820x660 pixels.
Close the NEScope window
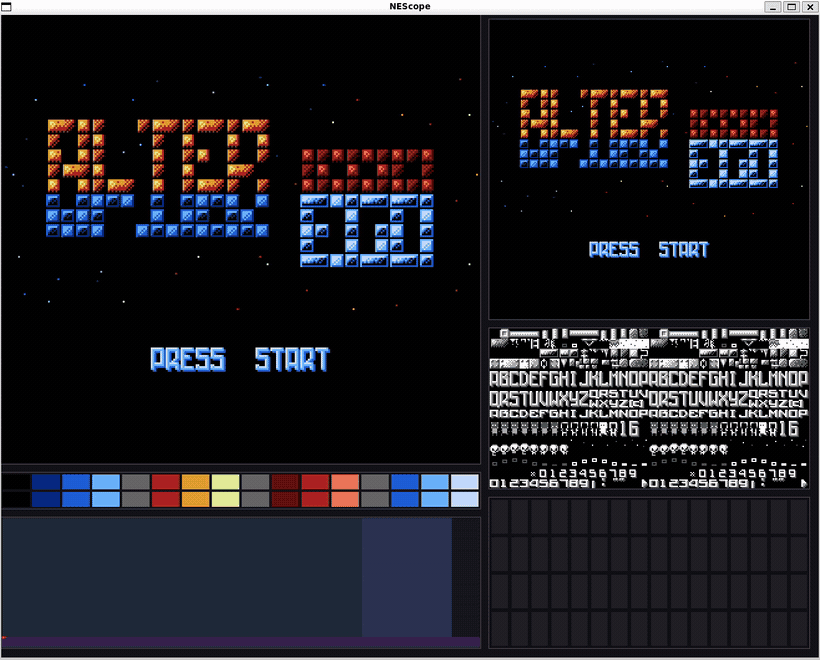pos(810,6)
